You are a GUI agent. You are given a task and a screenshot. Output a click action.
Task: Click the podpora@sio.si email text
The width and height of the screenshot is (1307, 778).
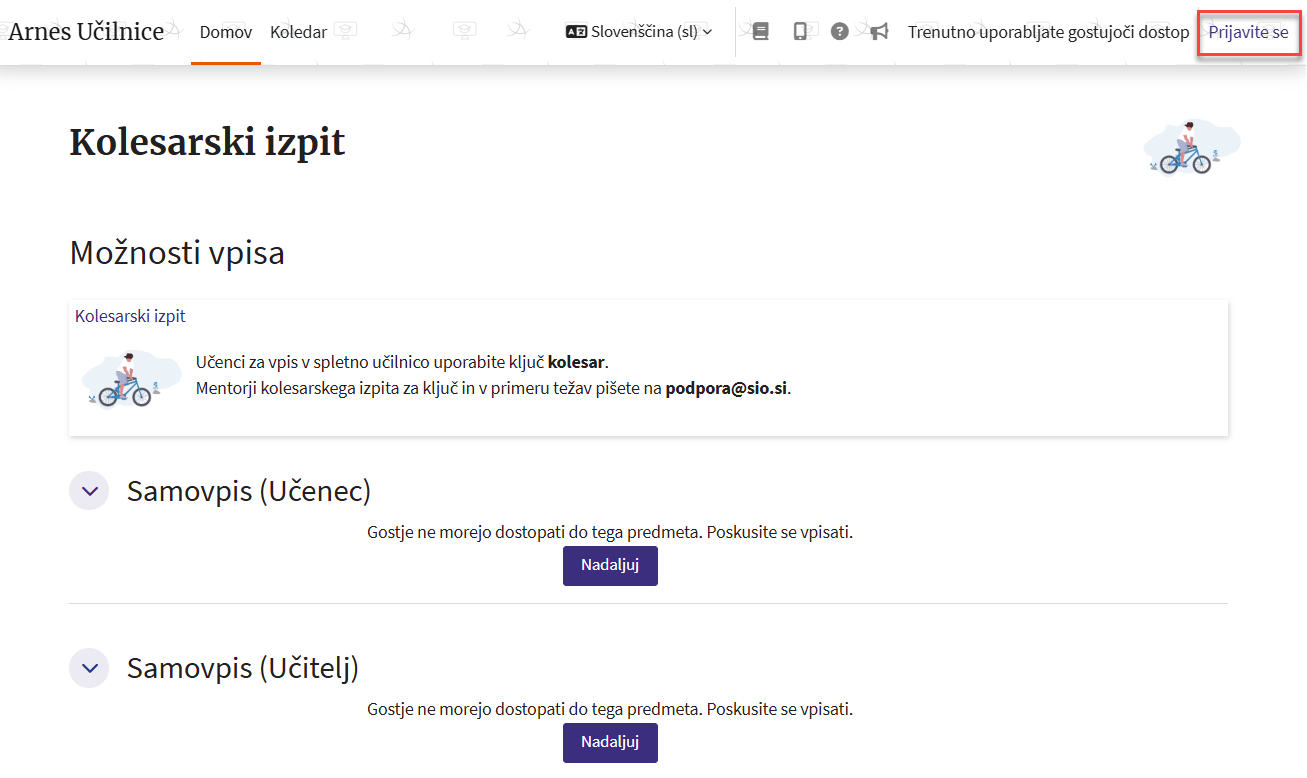coord(726,388)
